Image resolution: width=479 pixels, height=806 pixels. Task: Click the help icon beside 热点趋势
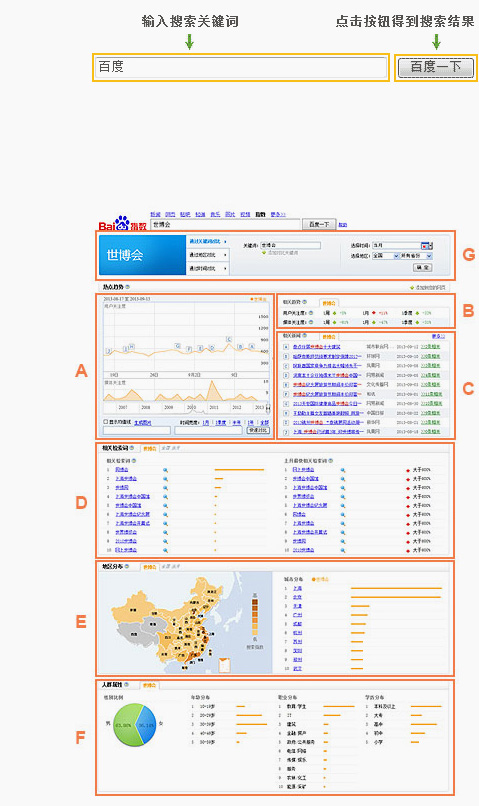pos(127,287)
